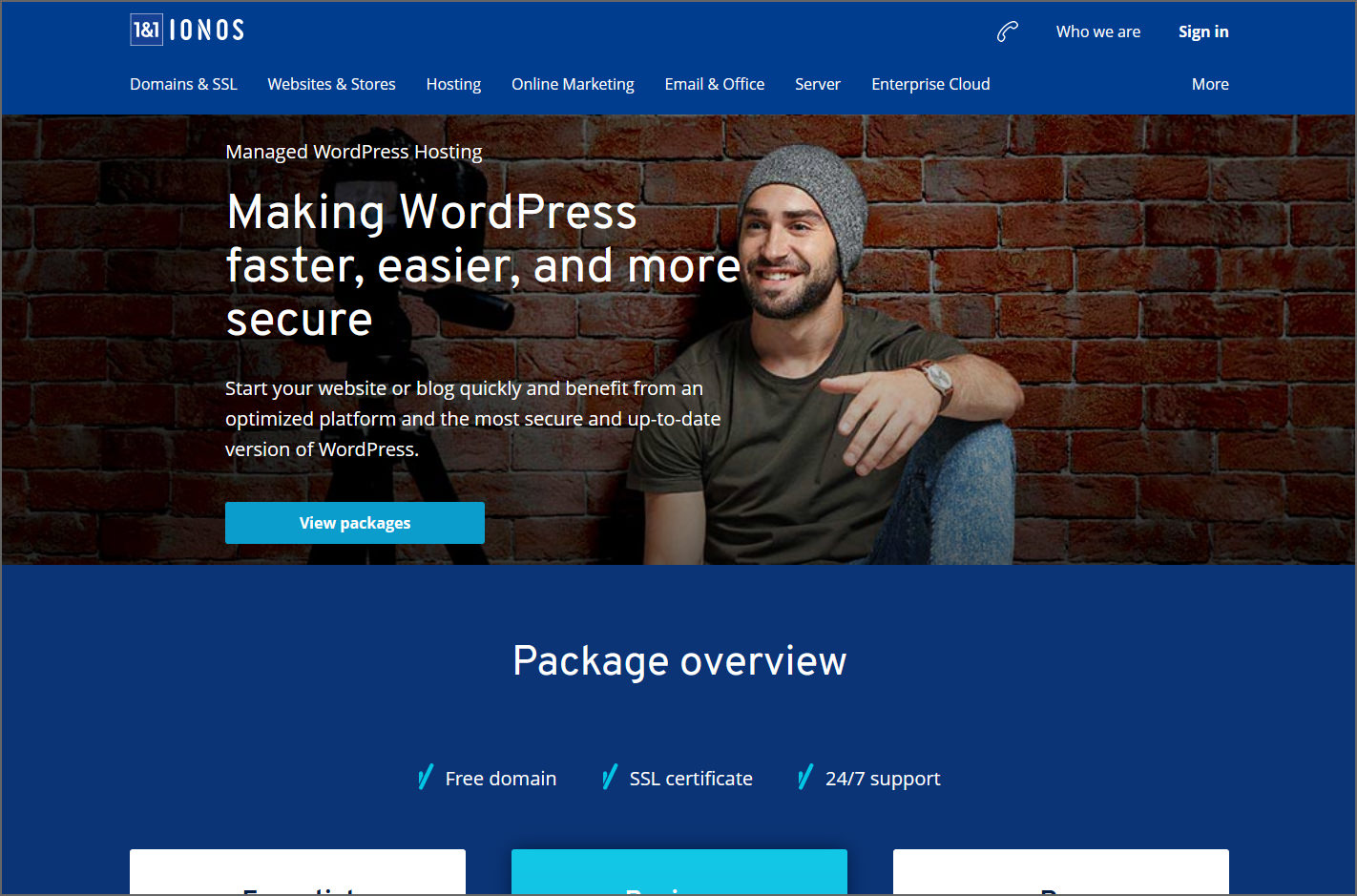Click the SSL certificate feature text
This screenshot has height=896, width=1357.
[691, 779]
